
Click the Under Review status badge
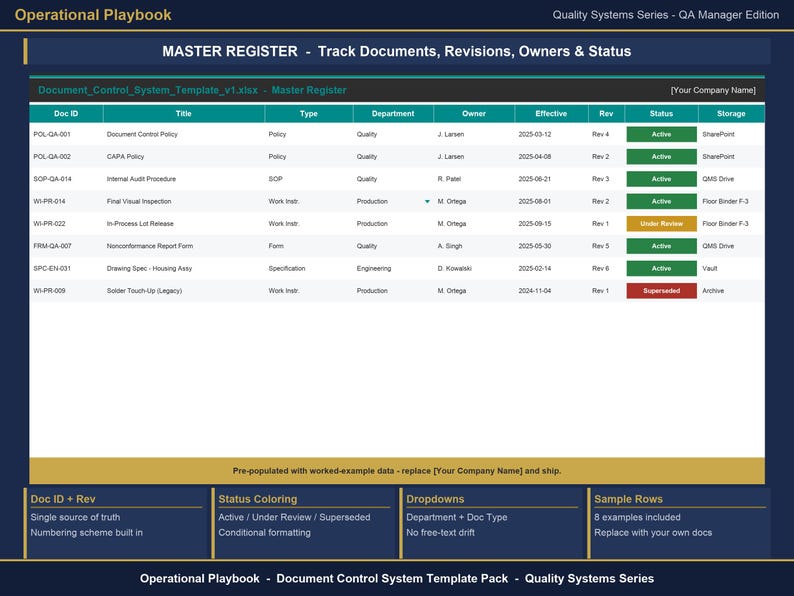point(661,223)
